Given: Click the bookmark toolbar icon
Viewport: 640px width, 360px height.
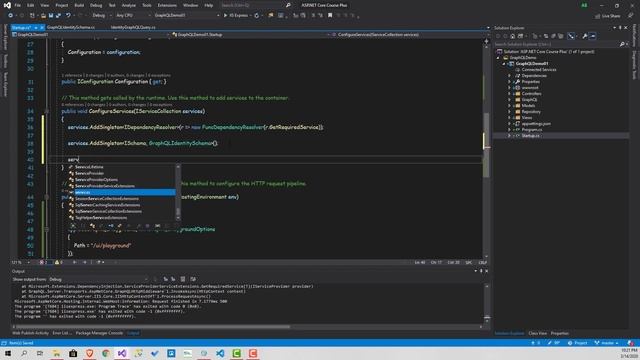Looking at the screenshot, I should (x=330, y=16).
